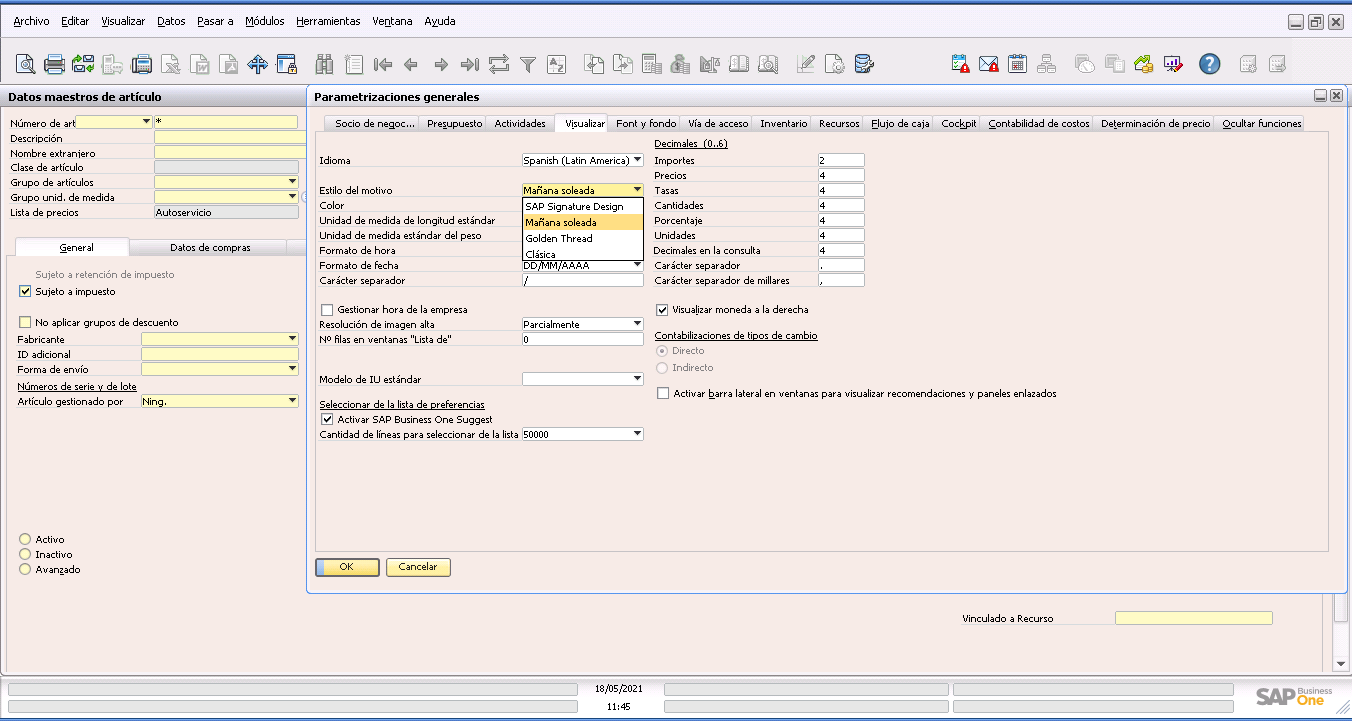1352x721 pixels.
Task: Open the blue Help question mark icon
Action: [x=1209, y=65]
